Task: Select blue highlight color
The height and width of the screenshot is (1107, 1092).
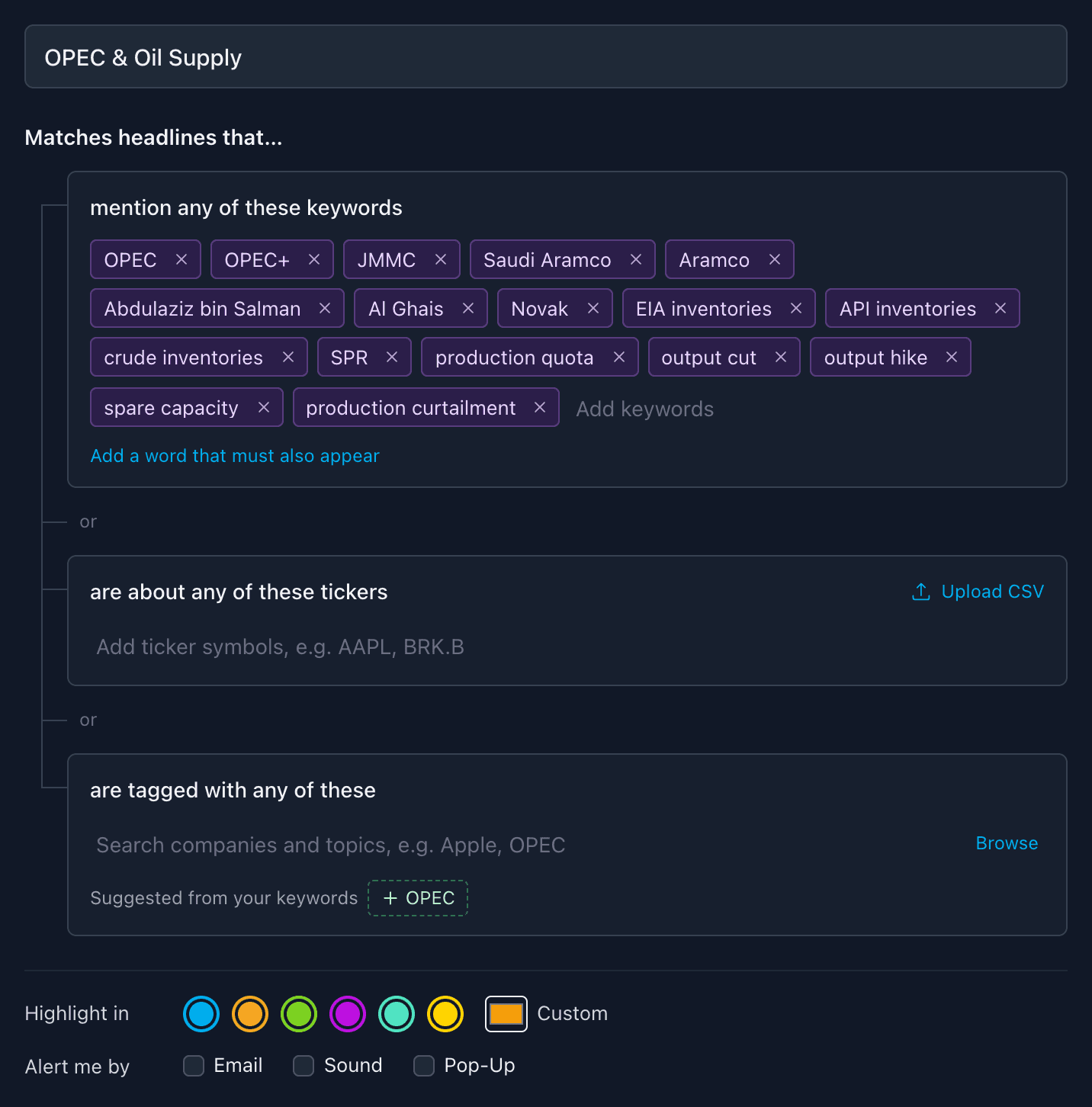Action: 201,1014
